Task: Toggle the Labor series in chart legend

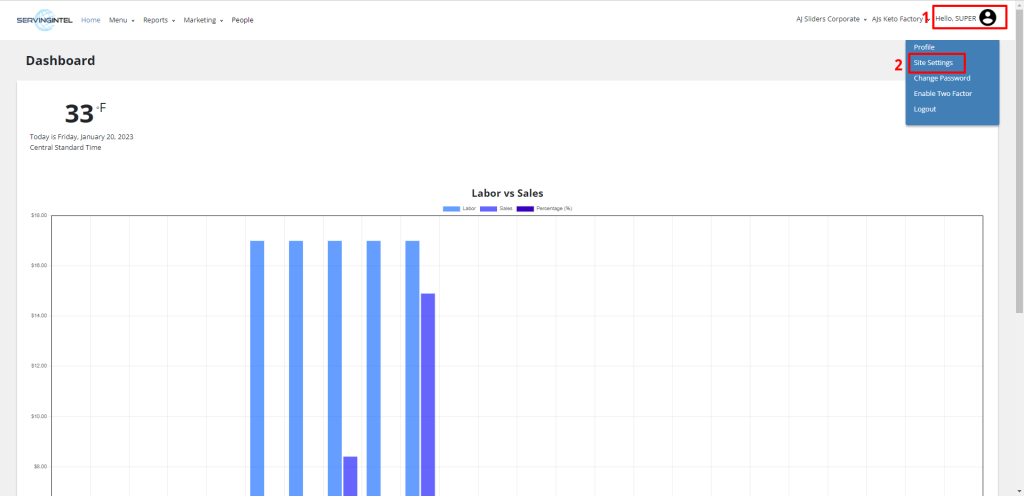Action: pos(452,208)
